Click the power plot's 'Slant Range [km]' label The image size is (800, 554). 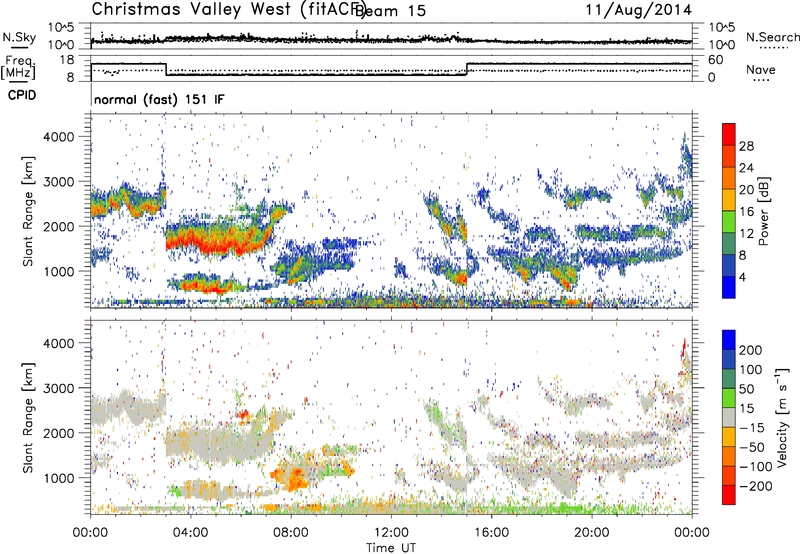click(x=28, y=212)
